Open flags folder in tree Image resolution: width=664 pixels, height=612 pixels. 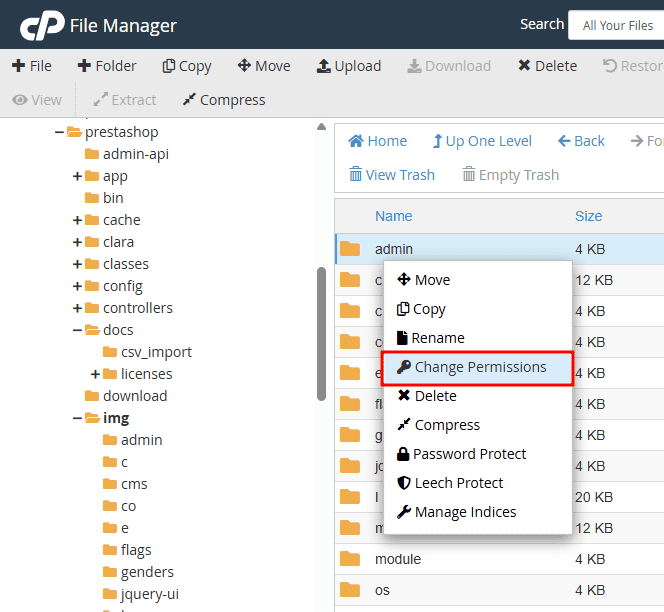tap(136, 550)
